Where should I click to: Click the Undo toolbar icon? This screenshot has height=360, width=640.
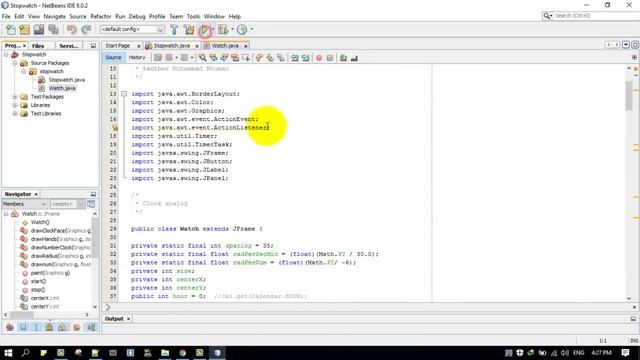click(72, 29)
